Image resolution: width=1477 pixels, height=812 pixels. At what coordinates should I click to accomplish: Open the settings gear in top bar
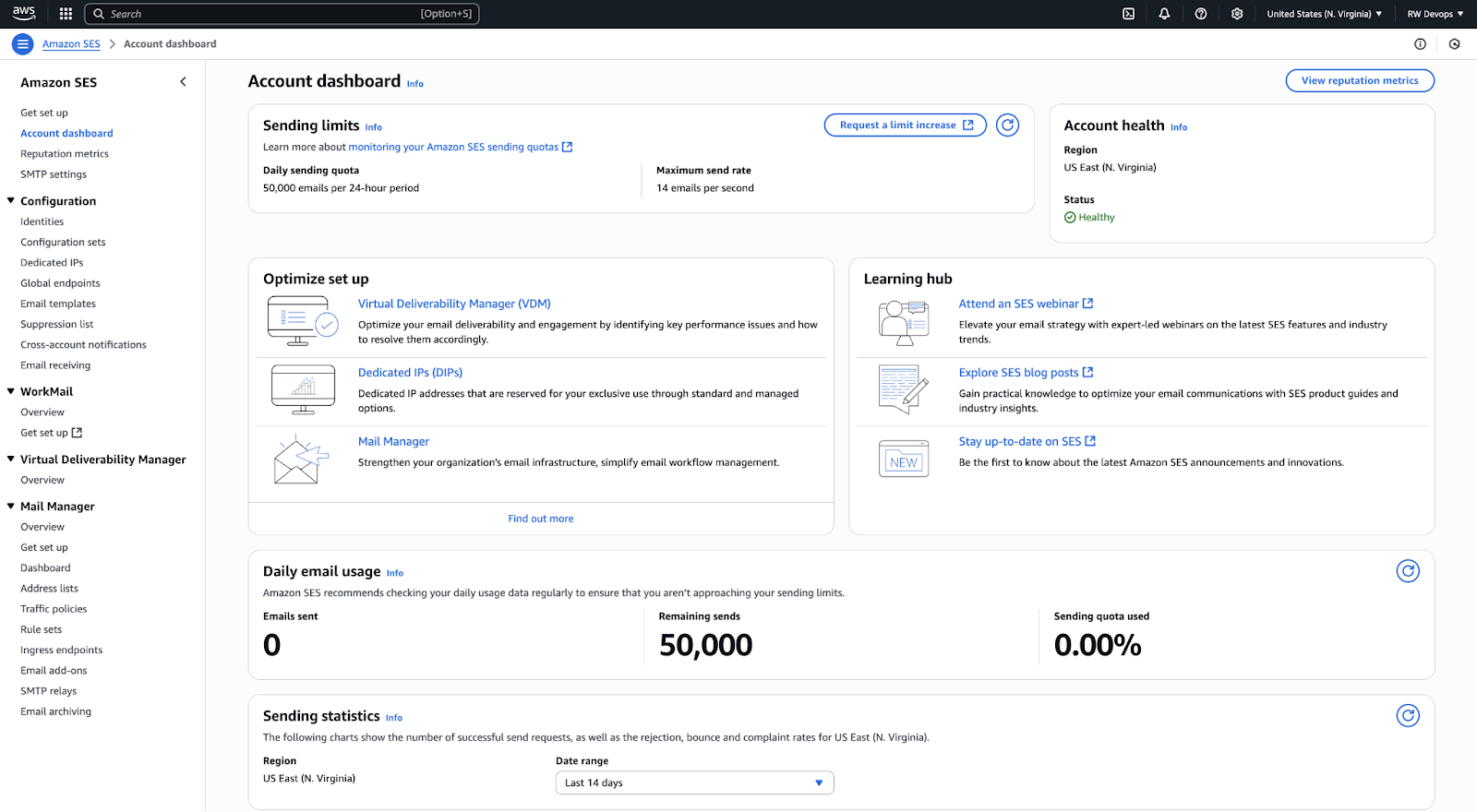point(1237,14)
